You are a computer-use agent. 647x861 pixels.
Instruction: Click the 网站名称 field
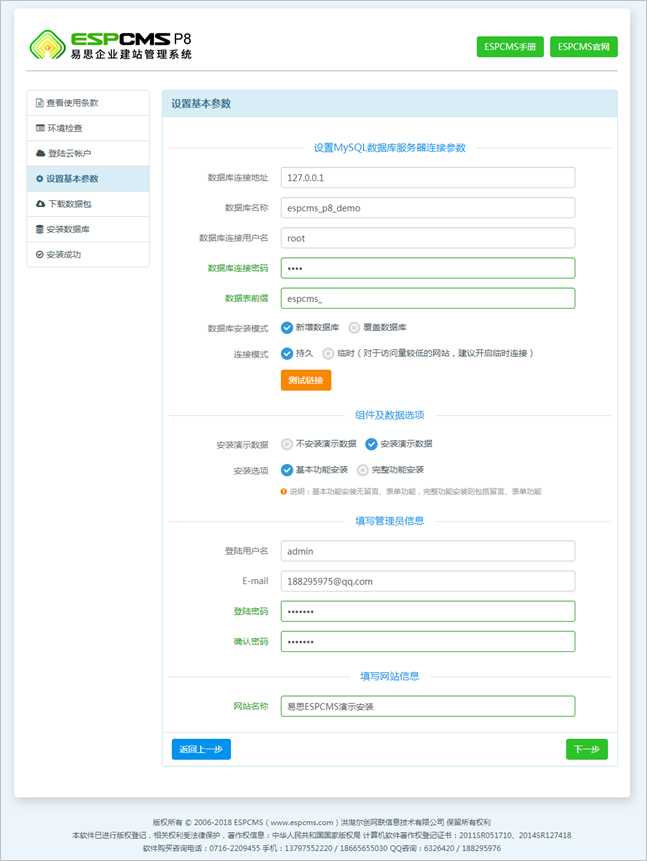(428, 707)
